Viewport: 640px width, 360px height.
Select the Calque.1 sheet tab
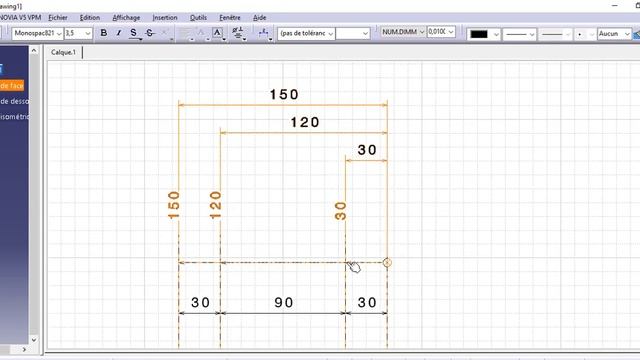coord(64,52)
